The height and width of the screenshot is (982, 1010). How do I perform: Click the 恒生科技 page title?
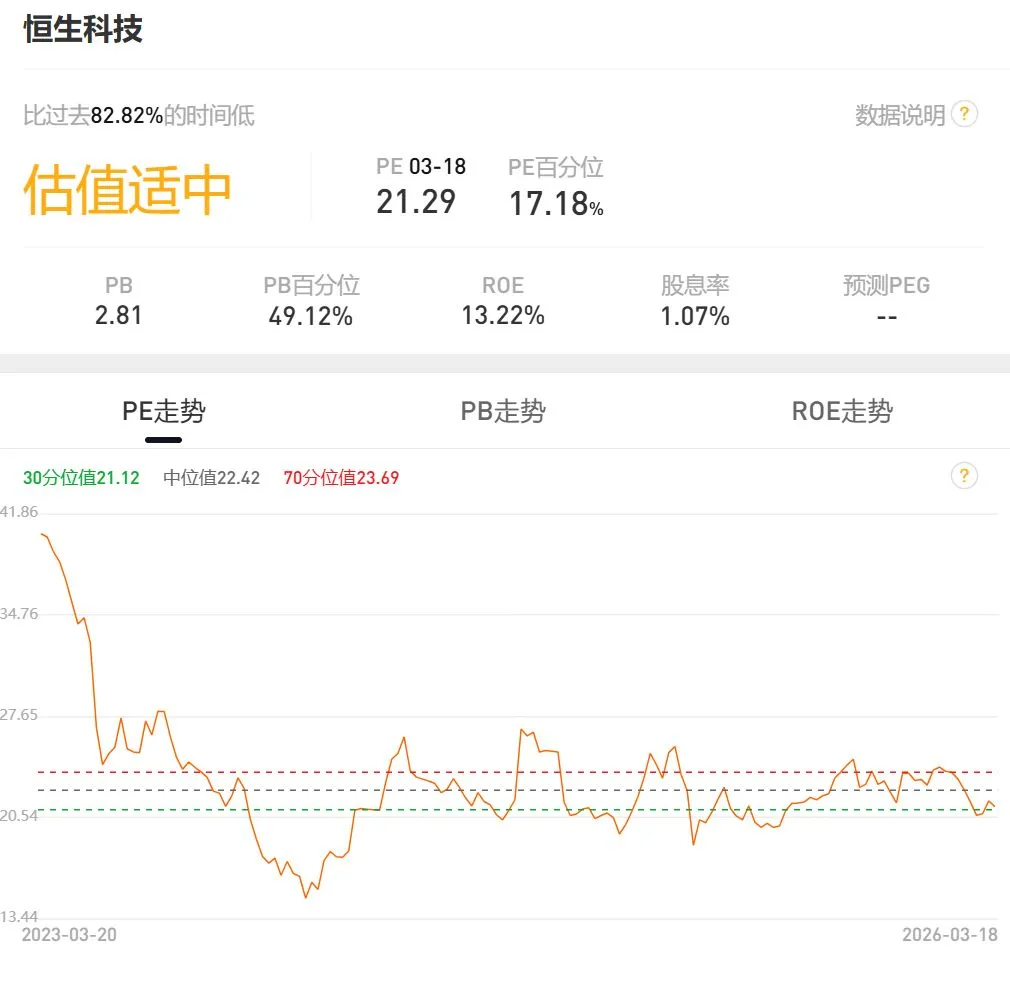tap(83, 28)
